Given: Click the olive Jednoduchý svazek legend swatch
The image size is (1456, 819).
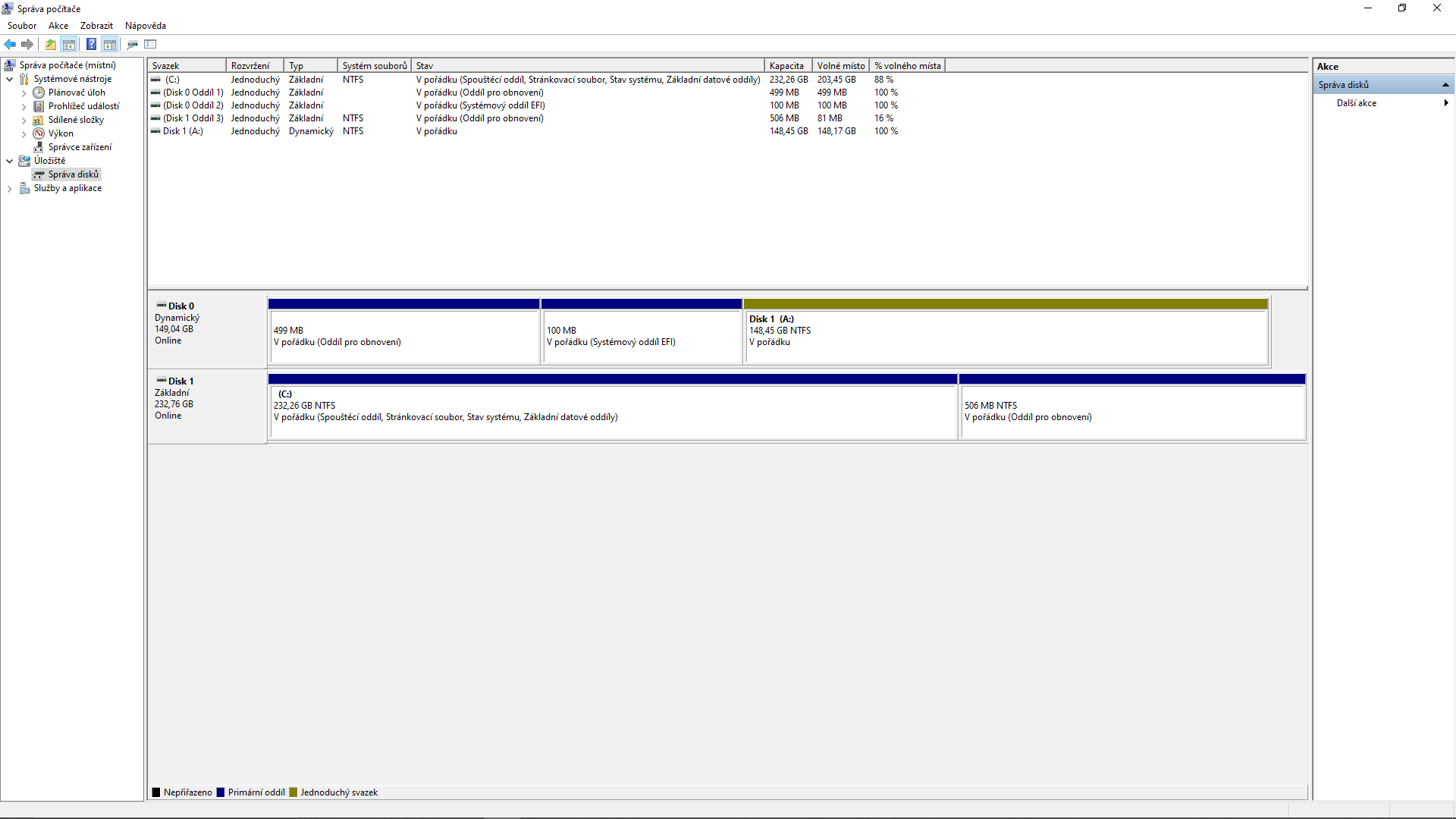Looking at the screenshot, I should click(x=293, y=792).
